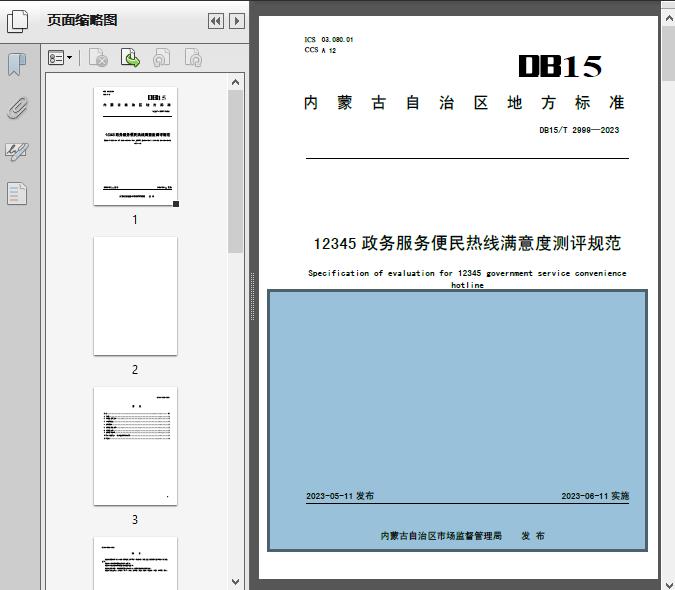Image resolution: width=675 pixels, height=590 pixels.
Task: Open the Attachments paperclip panel
Action: point(17,108)
